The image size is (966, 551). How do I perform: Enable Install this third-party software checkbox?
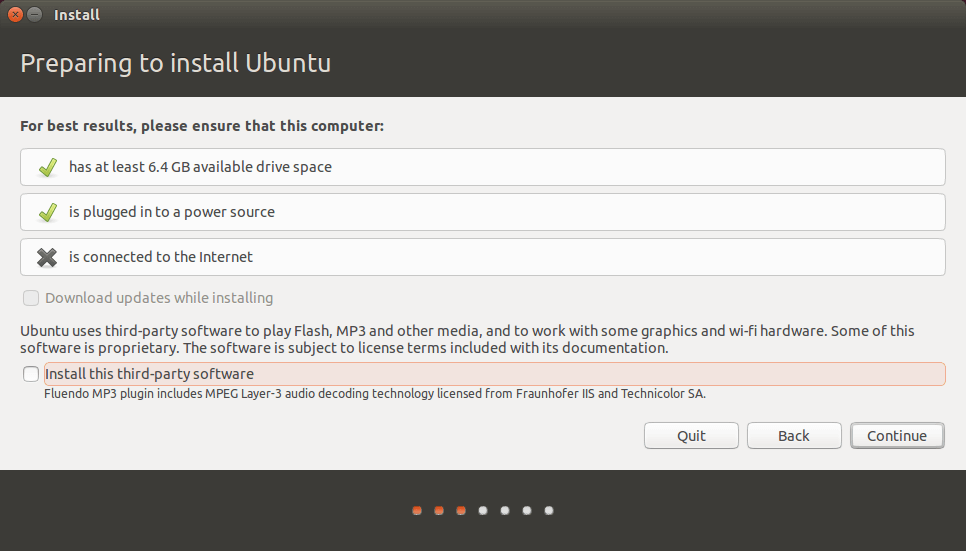coord(31,374)
